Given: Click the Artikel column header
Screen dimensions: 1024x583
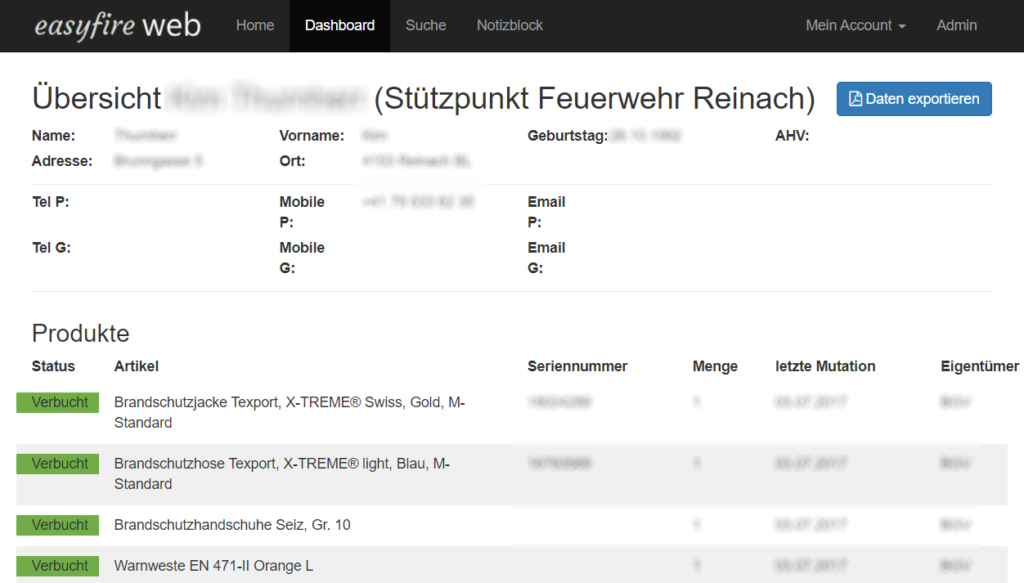Looking at the screenshot, I should click(x=136, y=366).
